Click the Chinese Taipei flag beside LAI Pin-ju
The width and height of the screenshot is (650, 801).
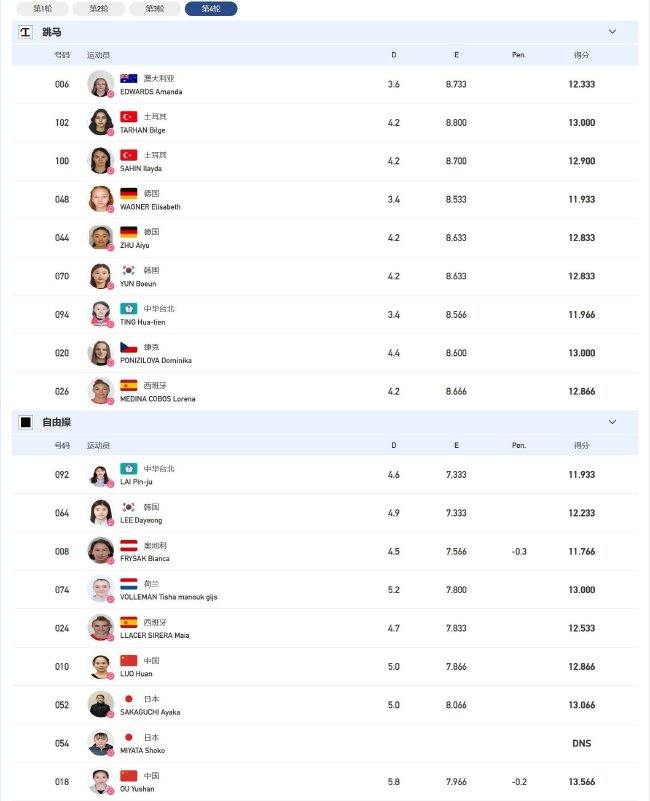pos(128,468)
